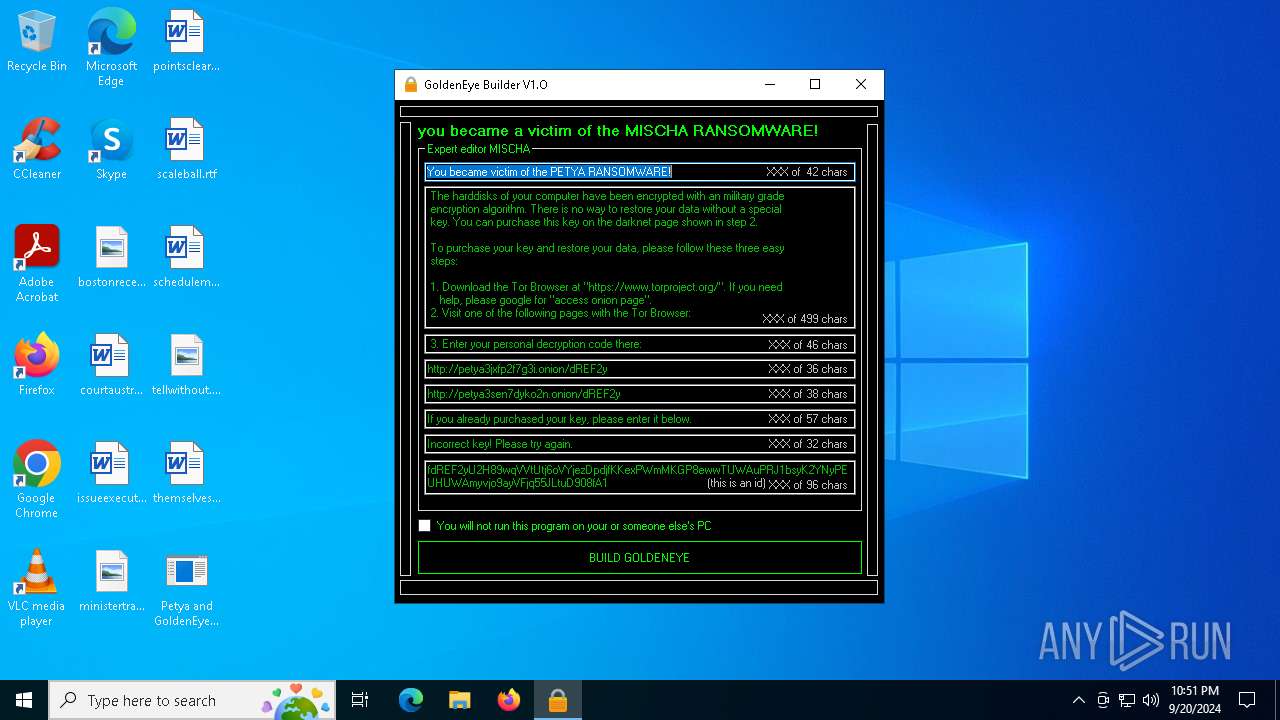
Task: Click the 'Expert editor MISCHA' group label
Action: tap(478, 150)
